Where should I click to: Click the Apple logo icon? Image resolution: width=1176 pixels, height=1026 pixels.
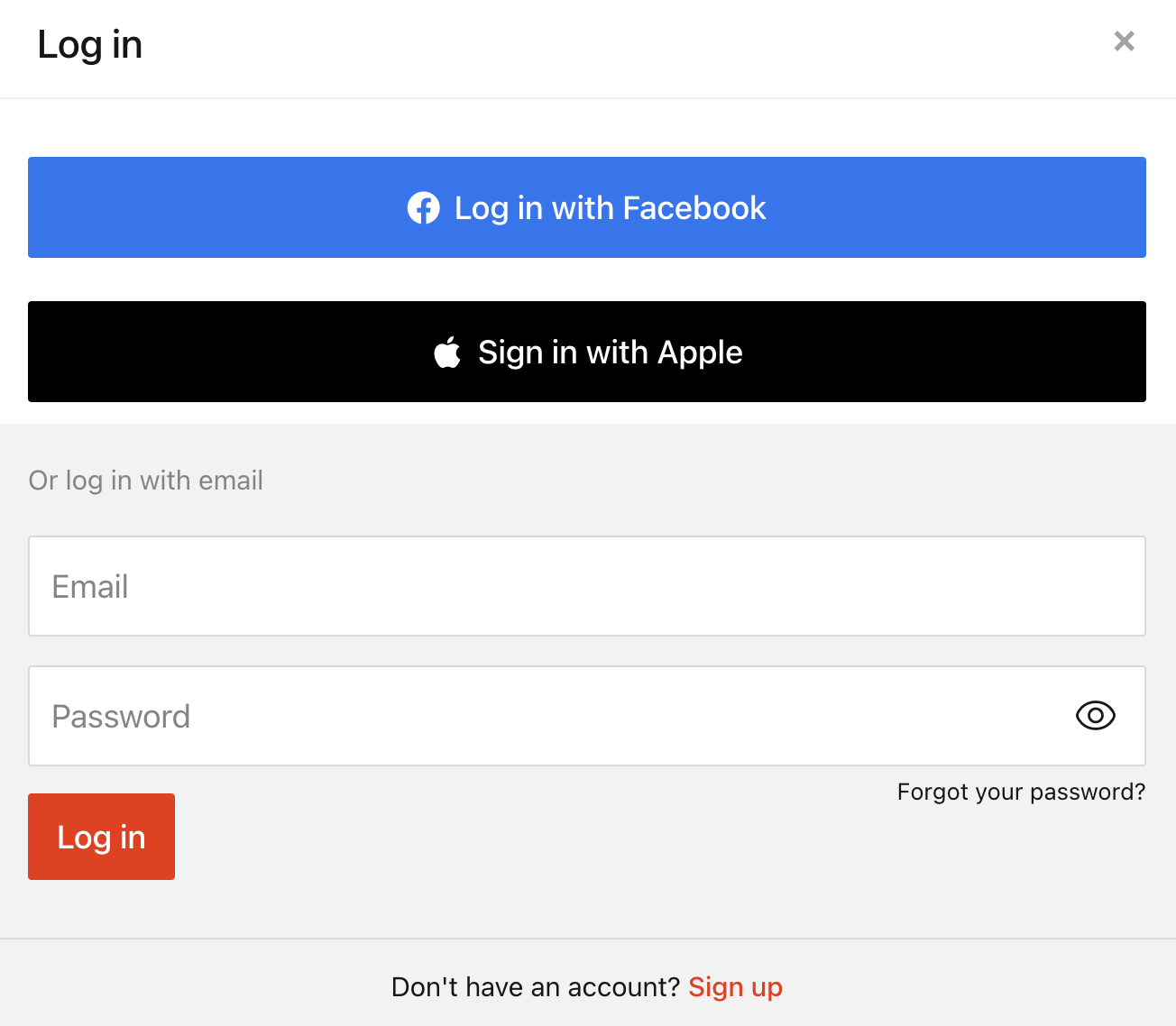[447, 352]
